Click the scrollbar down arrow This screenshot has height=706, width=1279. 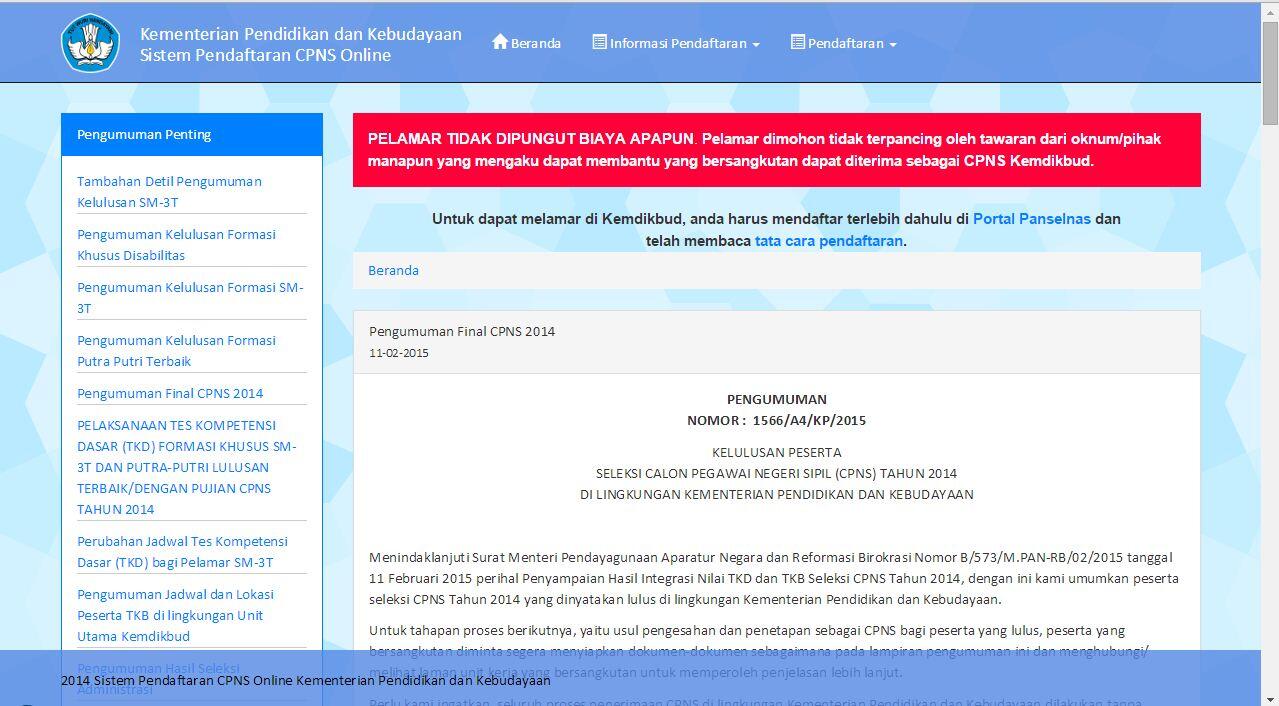pyautogui.click(x=1270, y=697)
